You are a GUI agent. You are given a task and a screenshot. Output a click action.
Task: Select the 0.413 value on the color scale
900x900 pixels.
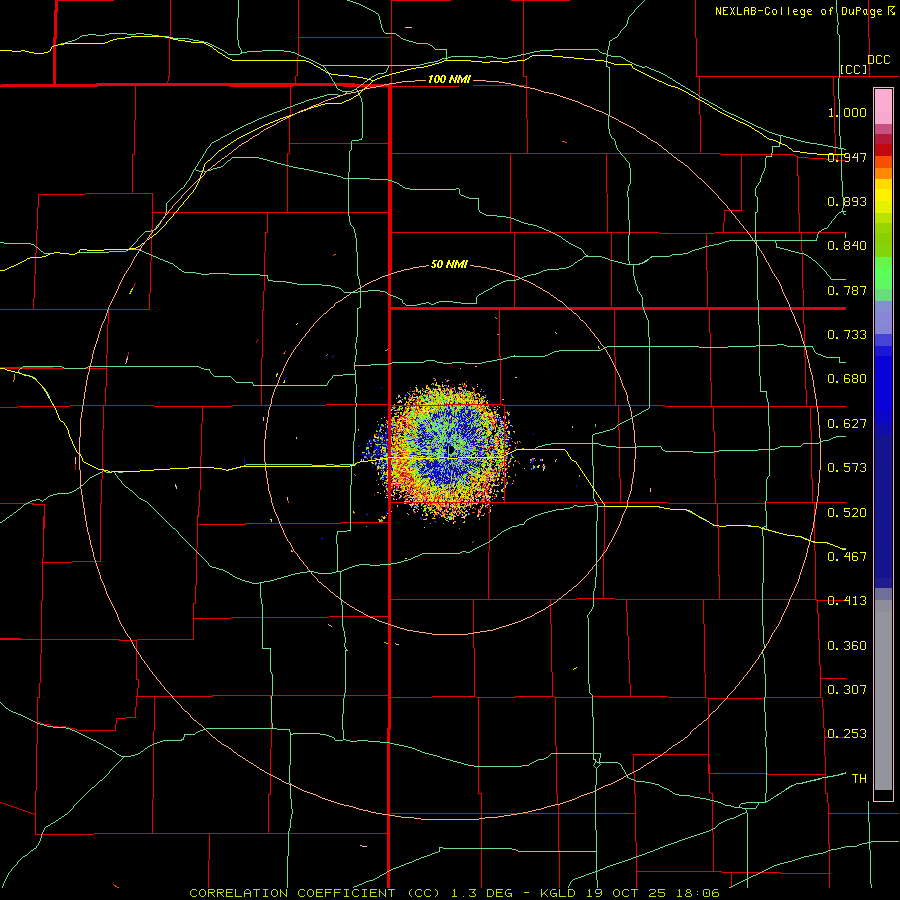click(x=847, y=601)
